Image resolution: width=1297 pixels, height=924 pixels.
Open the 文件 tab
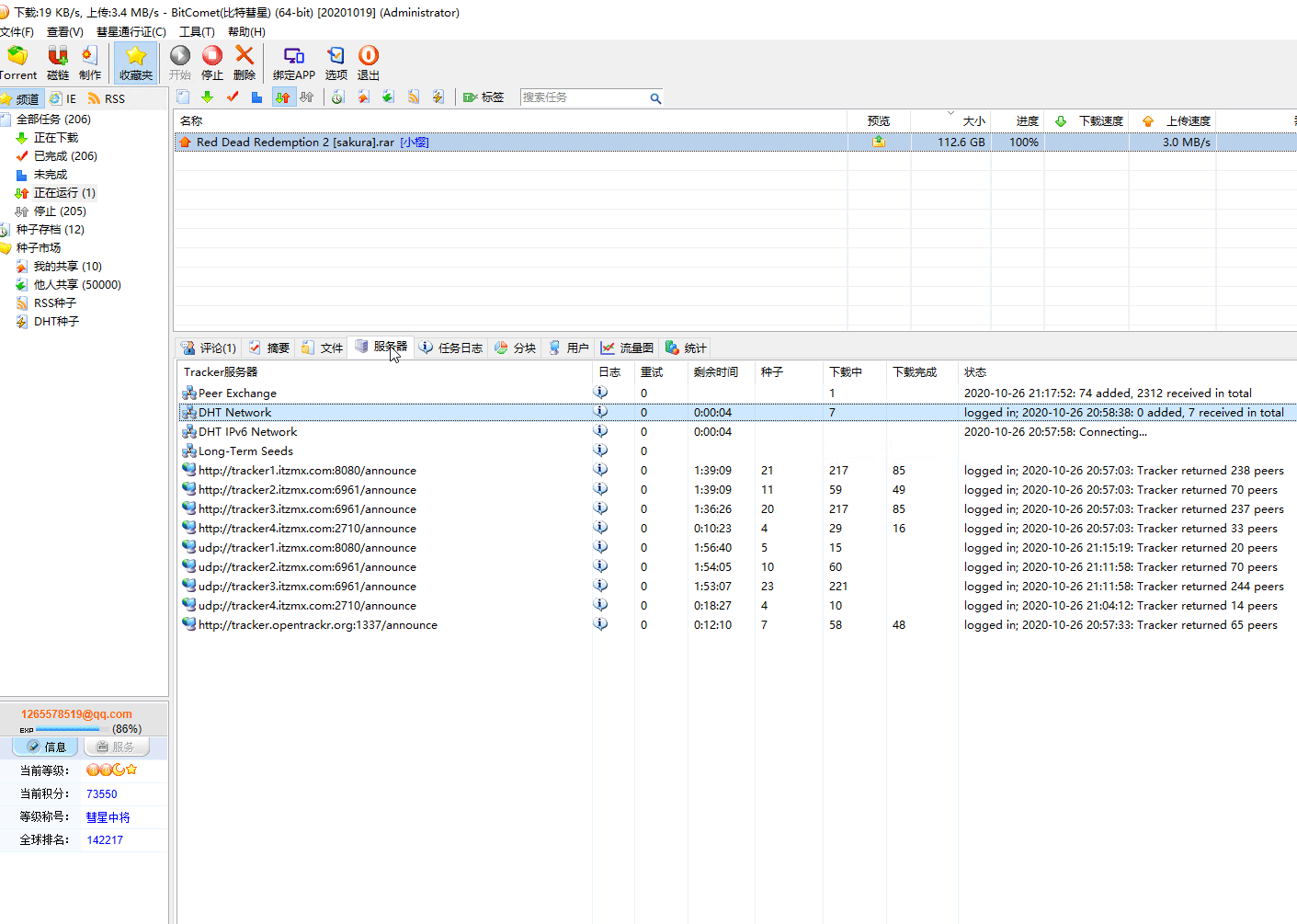tap(322, 348)
